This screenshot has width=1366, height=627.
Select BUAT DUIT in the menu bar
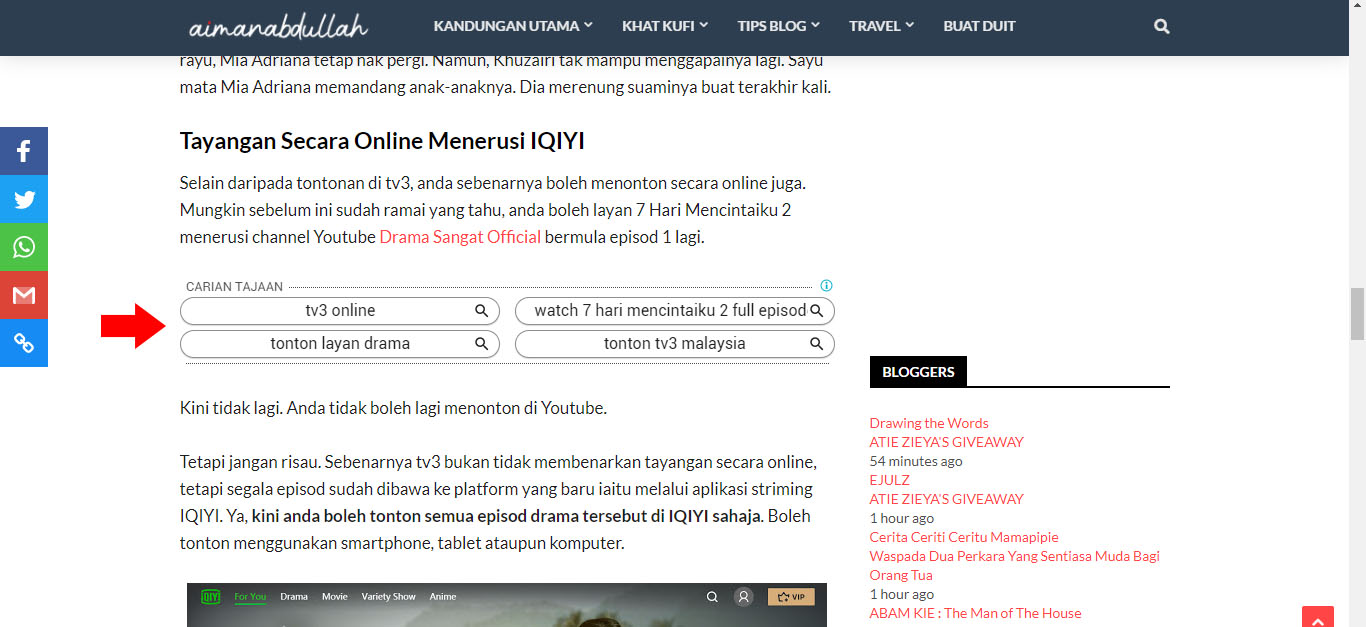(x=979, y=26)
